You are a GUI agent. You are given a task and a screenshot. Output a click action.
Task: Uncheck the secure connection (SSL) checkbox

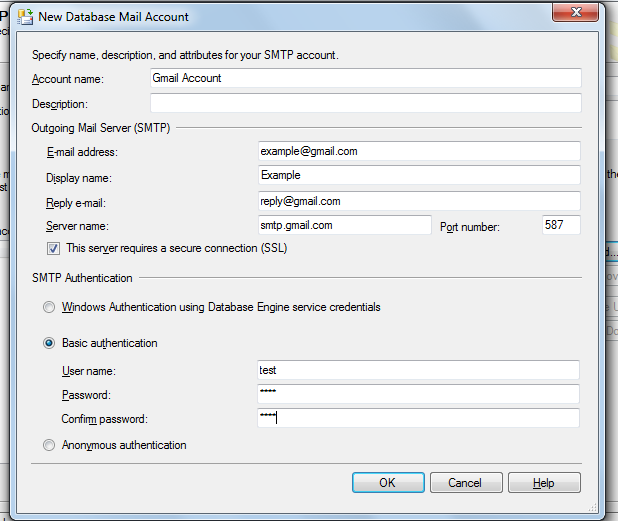click(x=53, y=249)
